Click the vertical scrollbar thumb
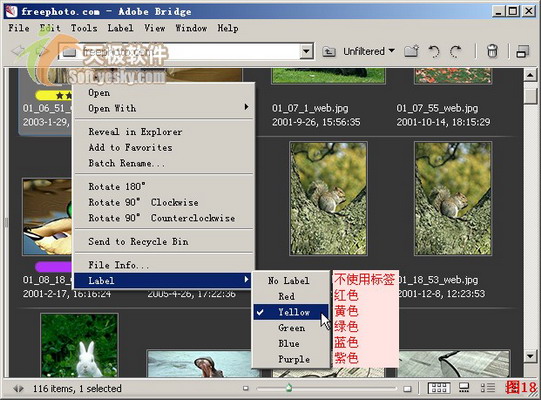The image size is (541, 400). (x=530, y=95)
